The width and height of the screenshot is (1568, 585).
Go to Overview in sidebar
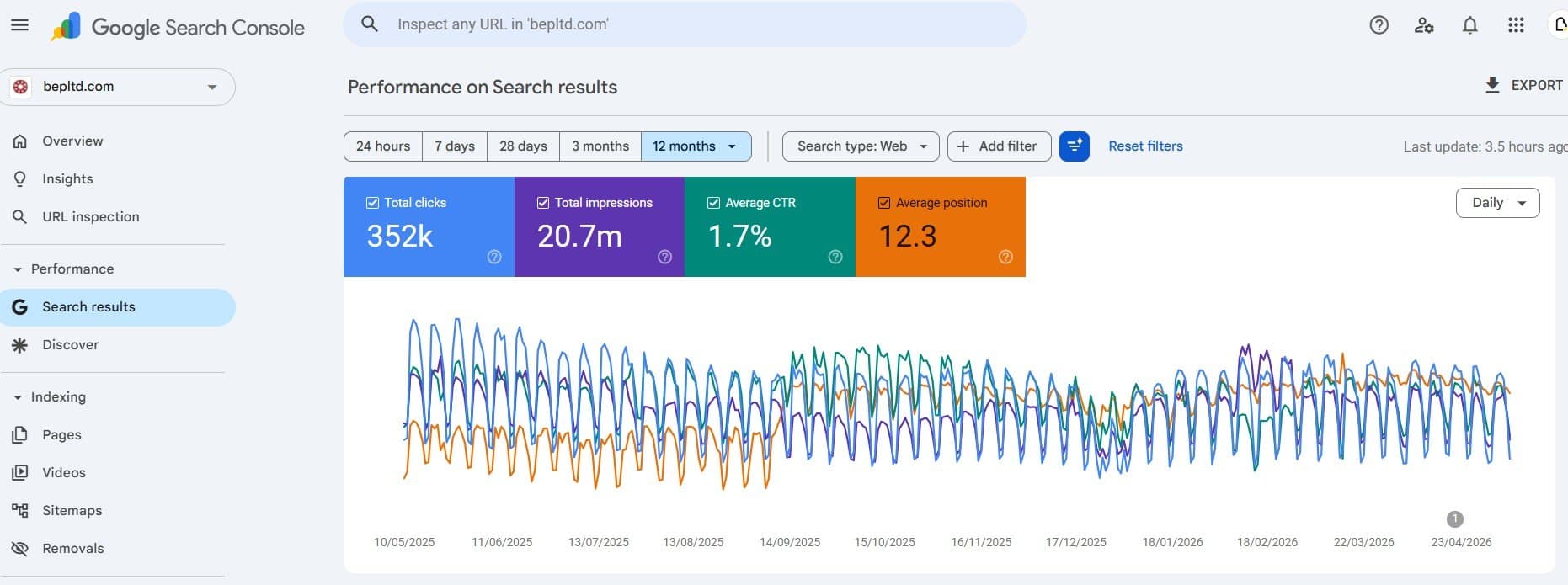[x=118, y=141]
